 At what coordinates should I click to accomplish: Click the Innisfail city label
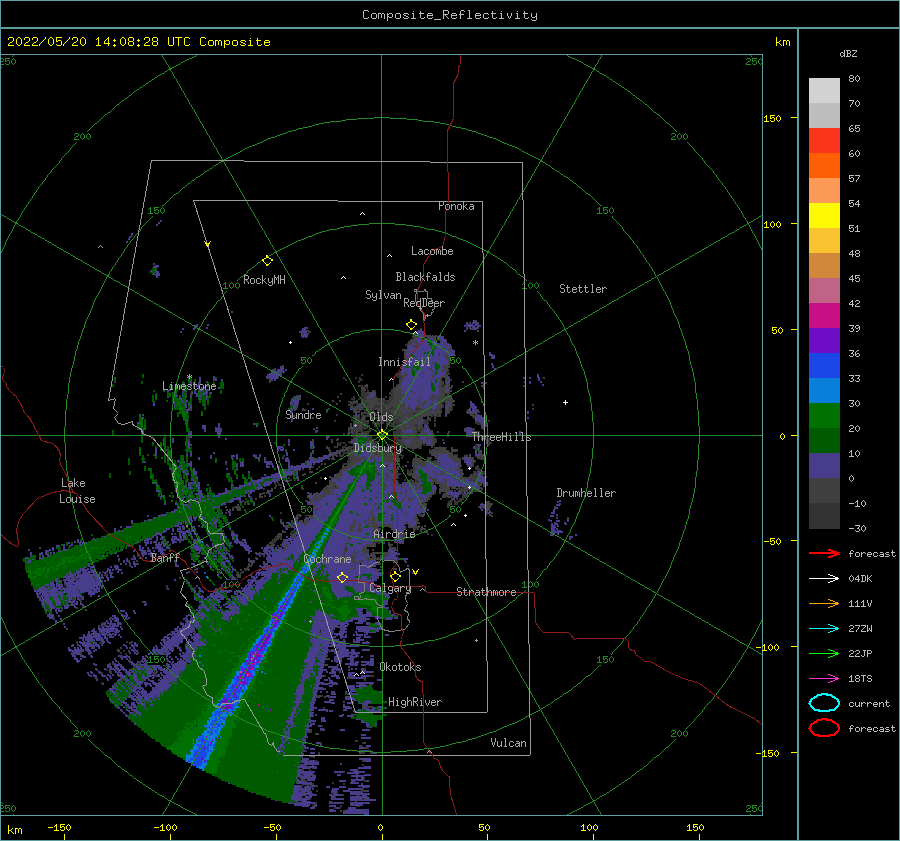point(404,362)
